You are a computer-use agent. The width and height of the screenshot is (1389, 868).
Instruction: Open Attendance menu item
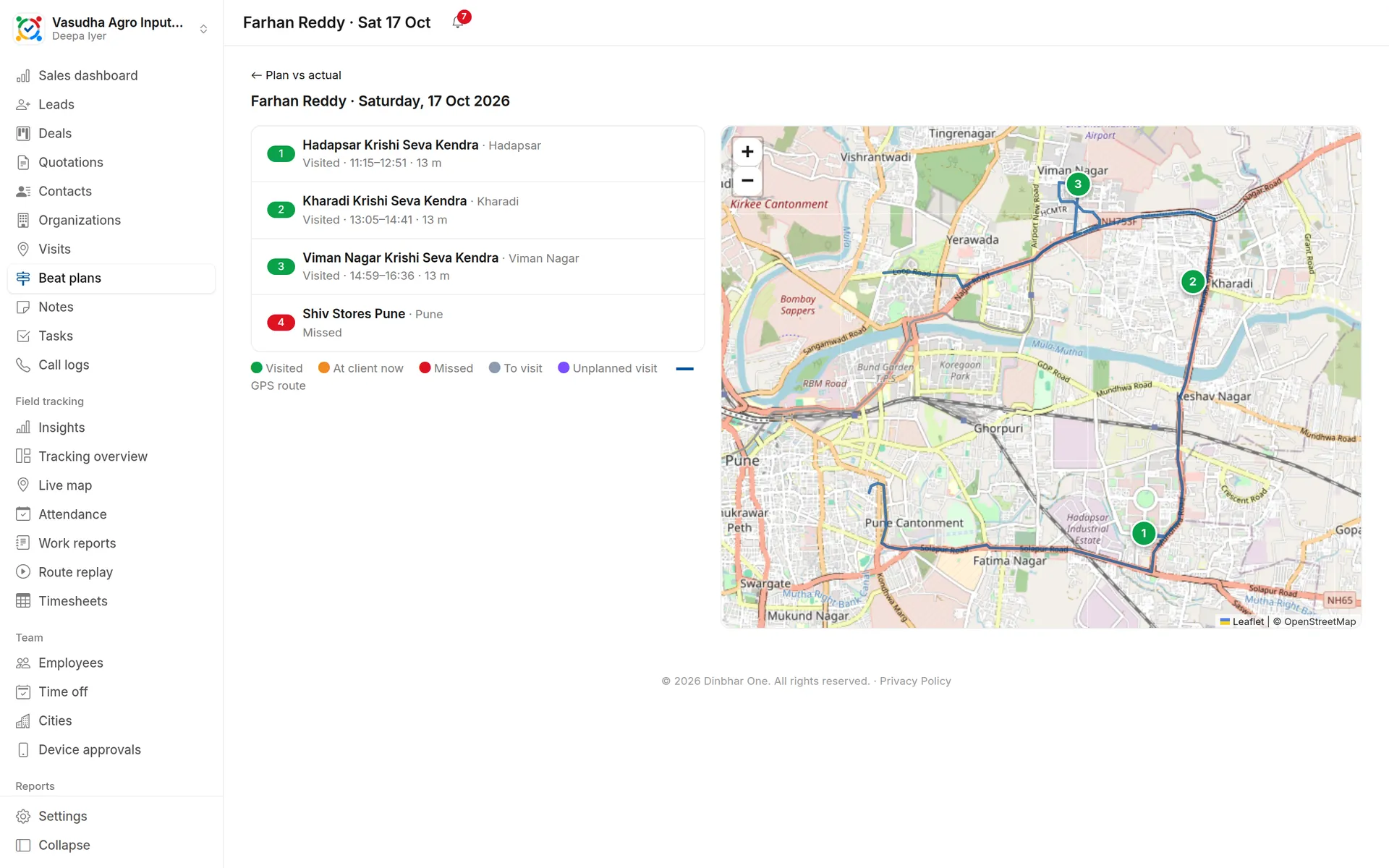point(111,514)
